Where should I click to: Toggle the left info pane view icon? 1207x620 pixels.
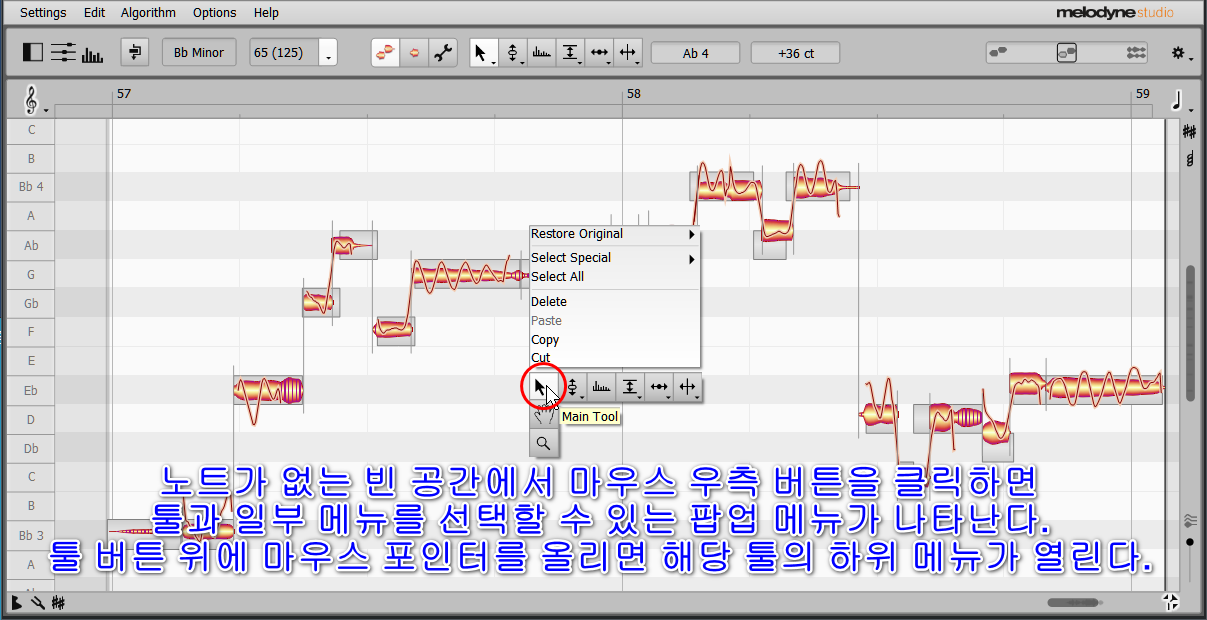click(x=33, y=53)
